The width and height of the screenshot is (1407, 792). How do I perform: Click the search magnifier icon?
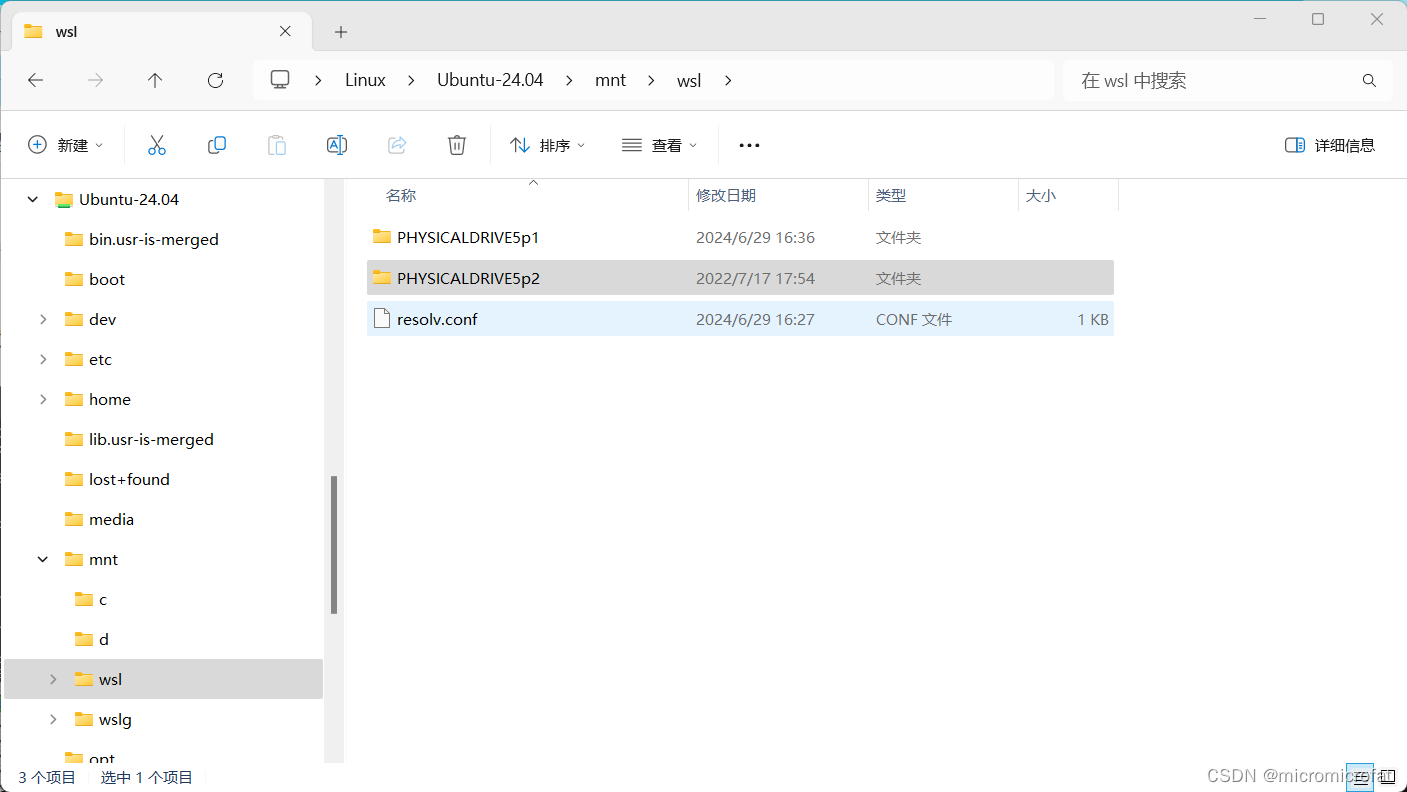pos(1368,80)
